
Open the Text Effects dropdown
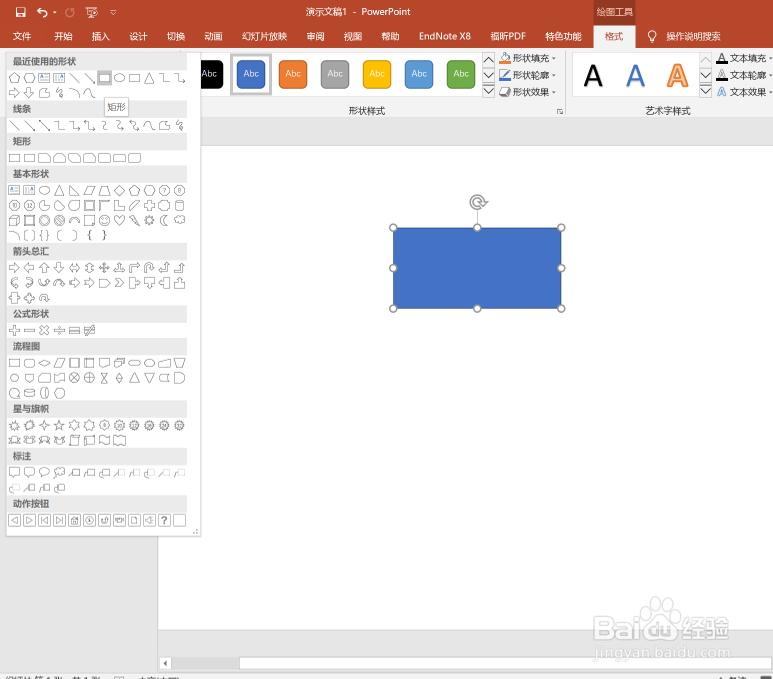click(x=744, y=92)
